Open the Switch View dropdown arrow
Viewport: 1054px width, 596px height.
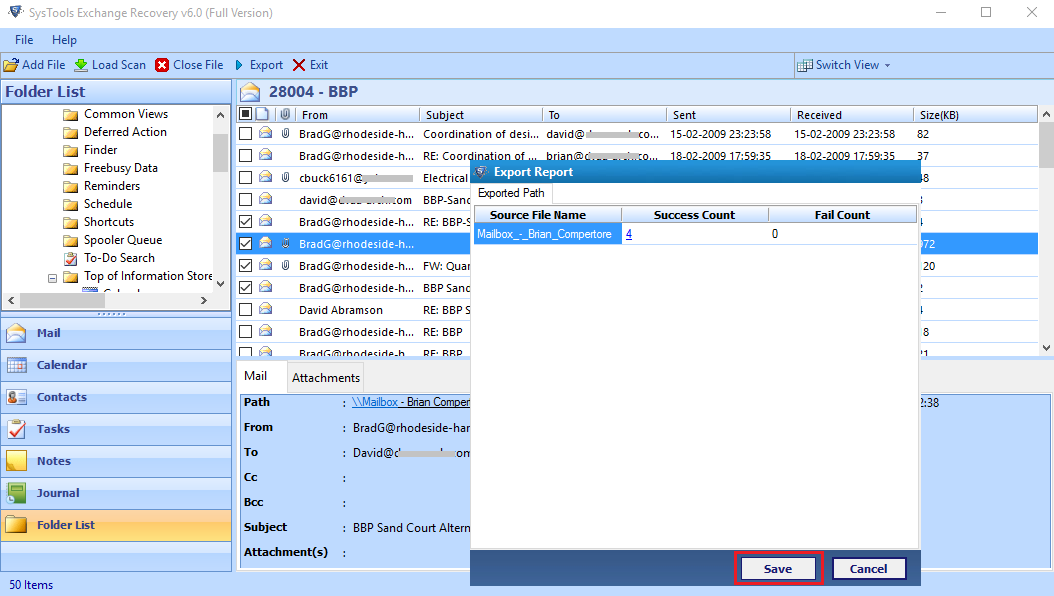click(x=887, y=65)
